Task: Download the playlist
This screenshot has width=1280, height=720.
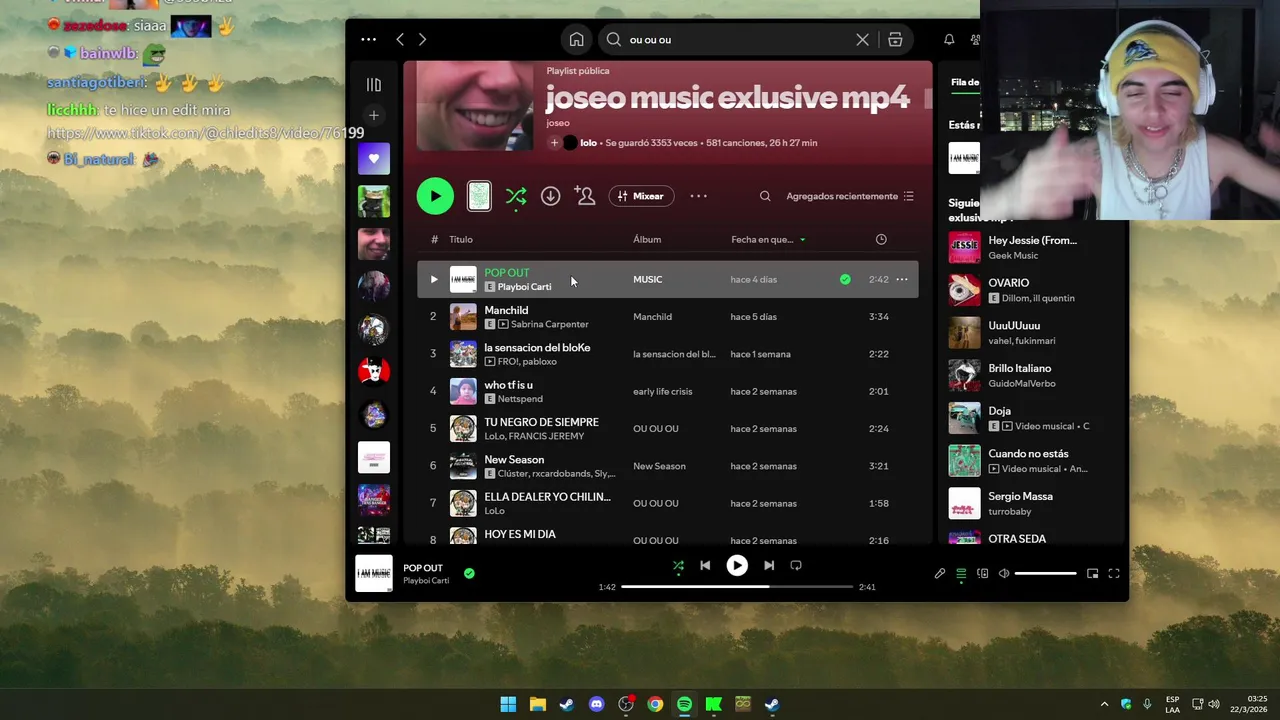Action: click(550, 196)
